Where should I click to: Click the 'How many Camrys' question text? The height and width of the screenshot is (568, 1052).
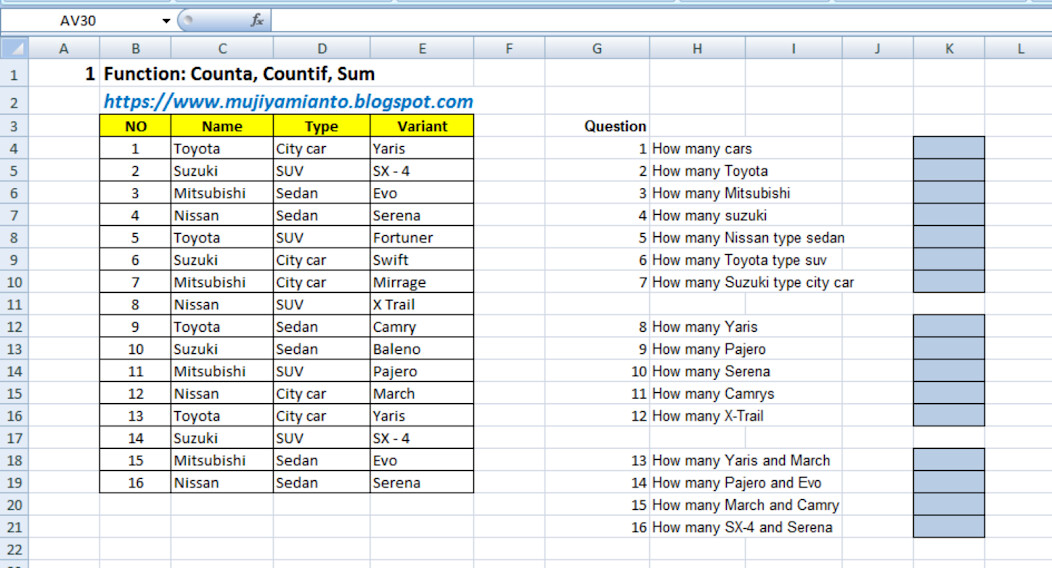713,394
